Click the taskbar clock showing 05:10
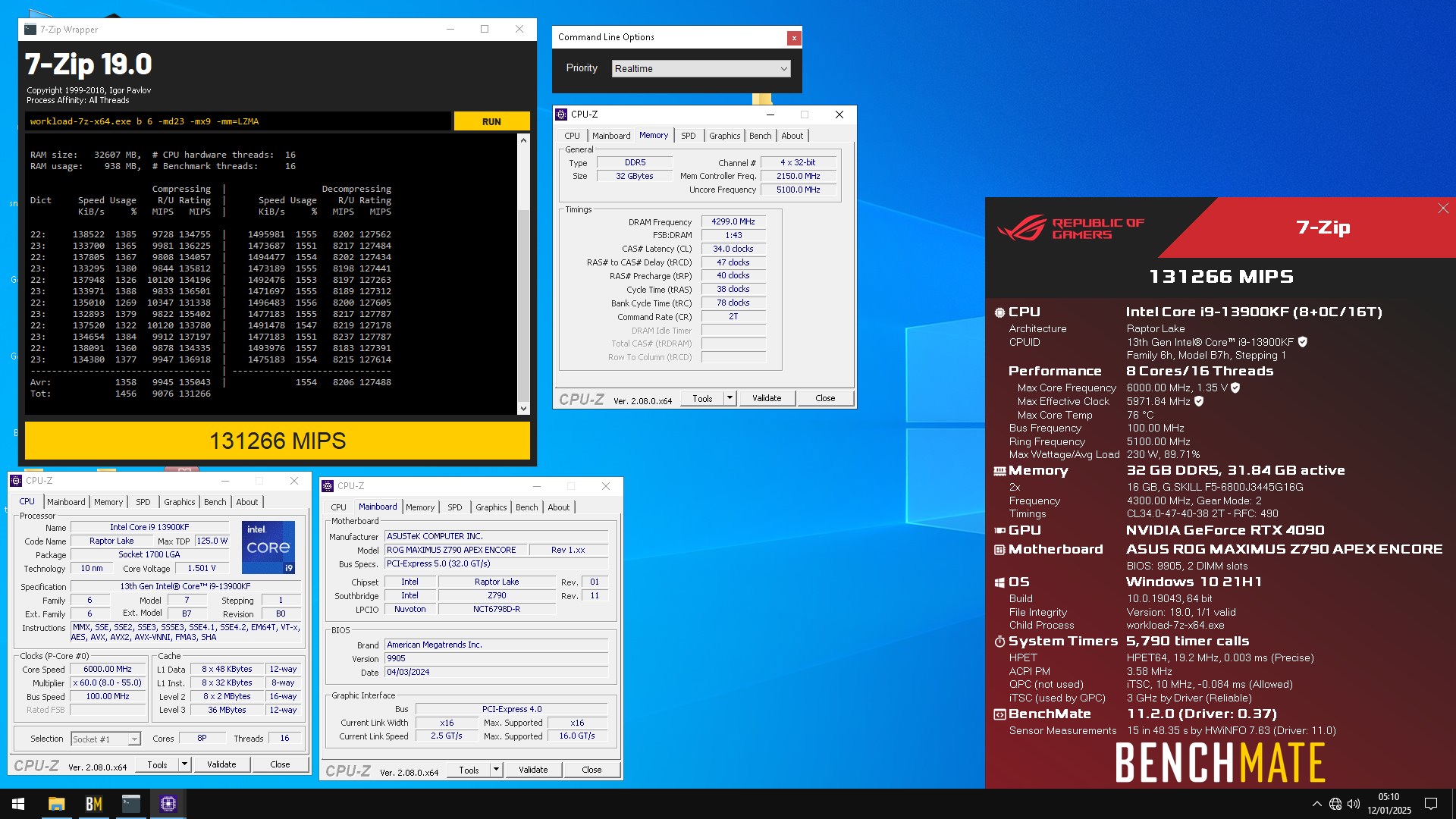Viewport: 1456px width, 819px height. coord(1389,804)
